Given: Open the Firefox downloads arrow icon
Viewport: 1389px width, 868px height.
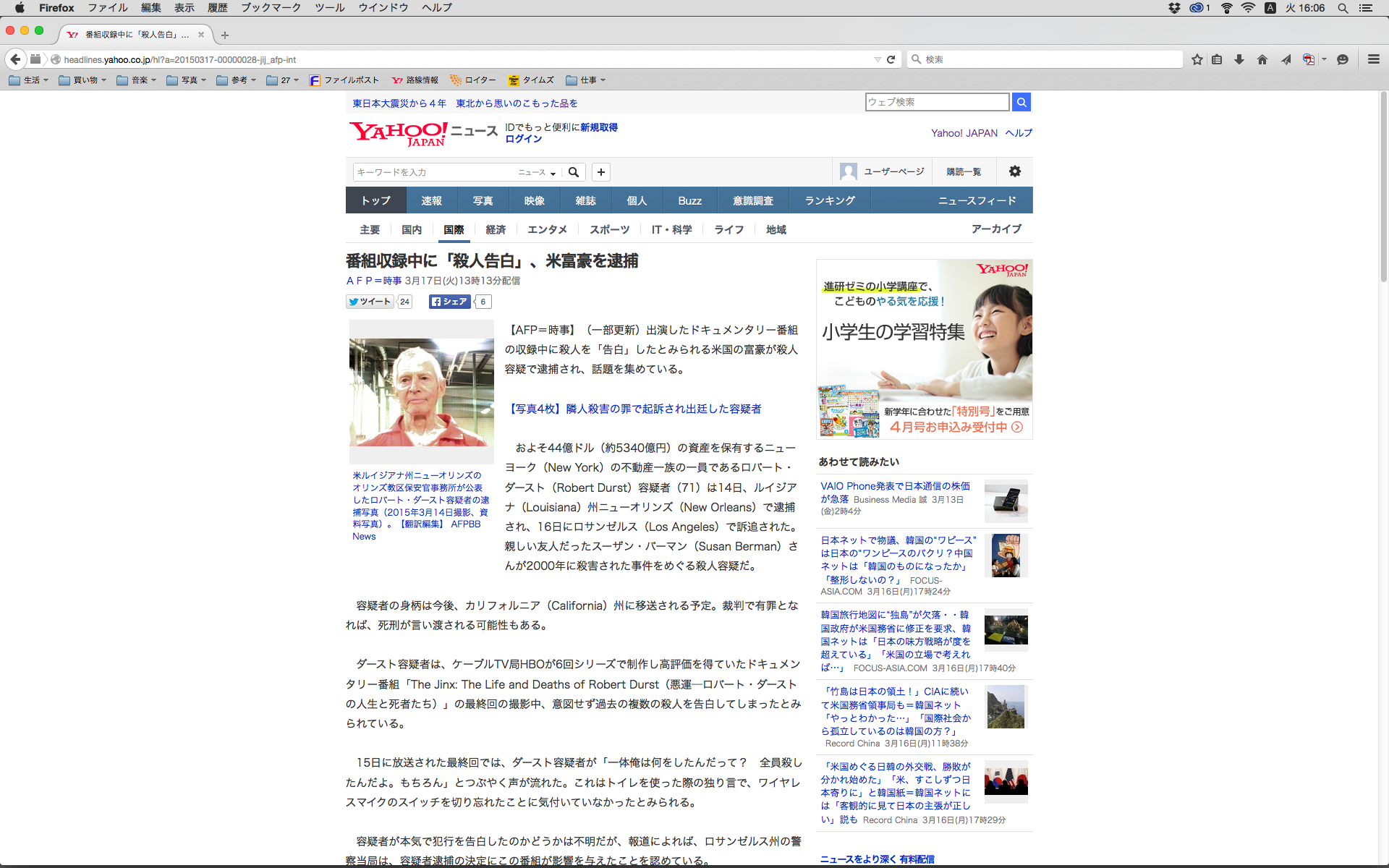Looking at the screenshot, I should point(1239,59).
